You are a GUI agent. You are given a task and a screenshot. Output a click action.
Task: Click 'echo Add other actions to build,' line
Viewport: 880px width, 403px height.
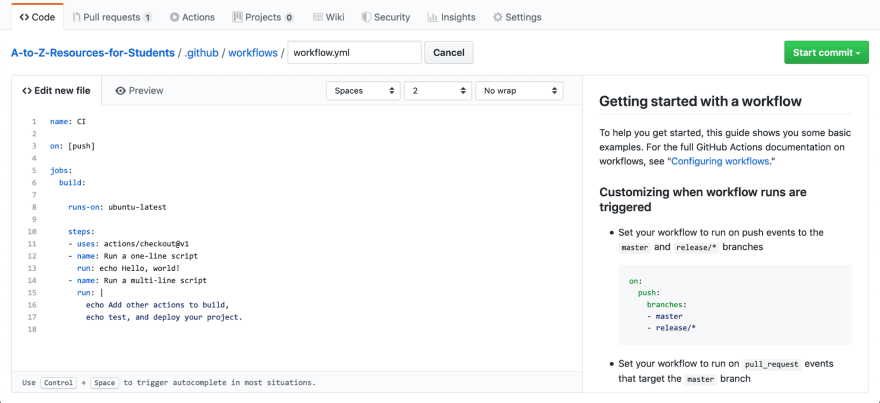click(x=158, y=305)
